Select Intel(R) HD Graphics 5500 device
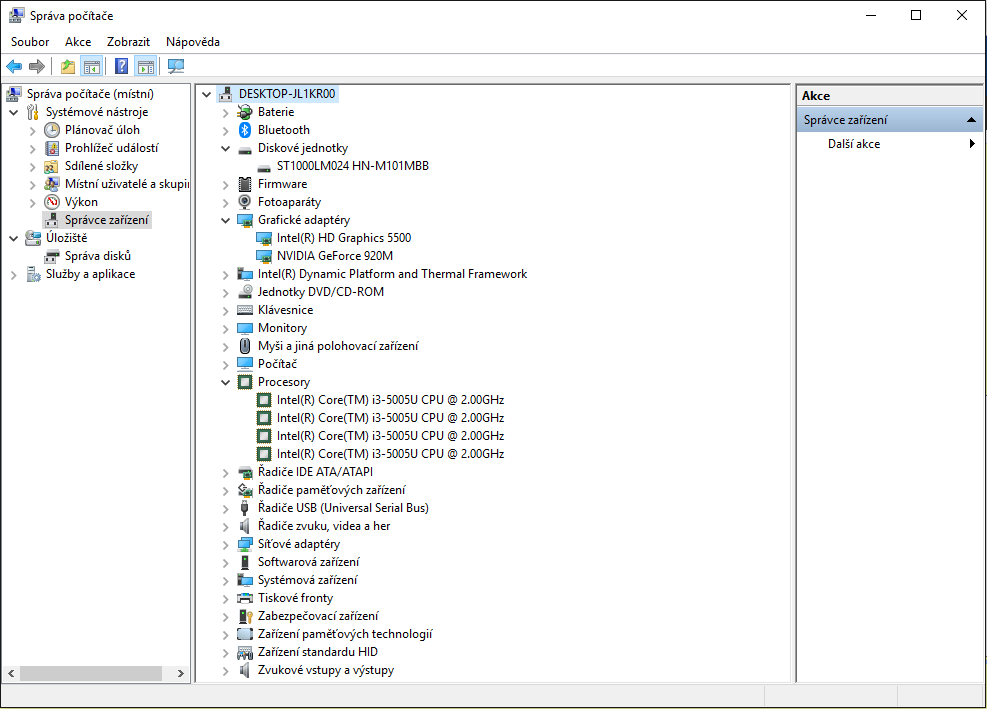 click(x=343, y=238)
